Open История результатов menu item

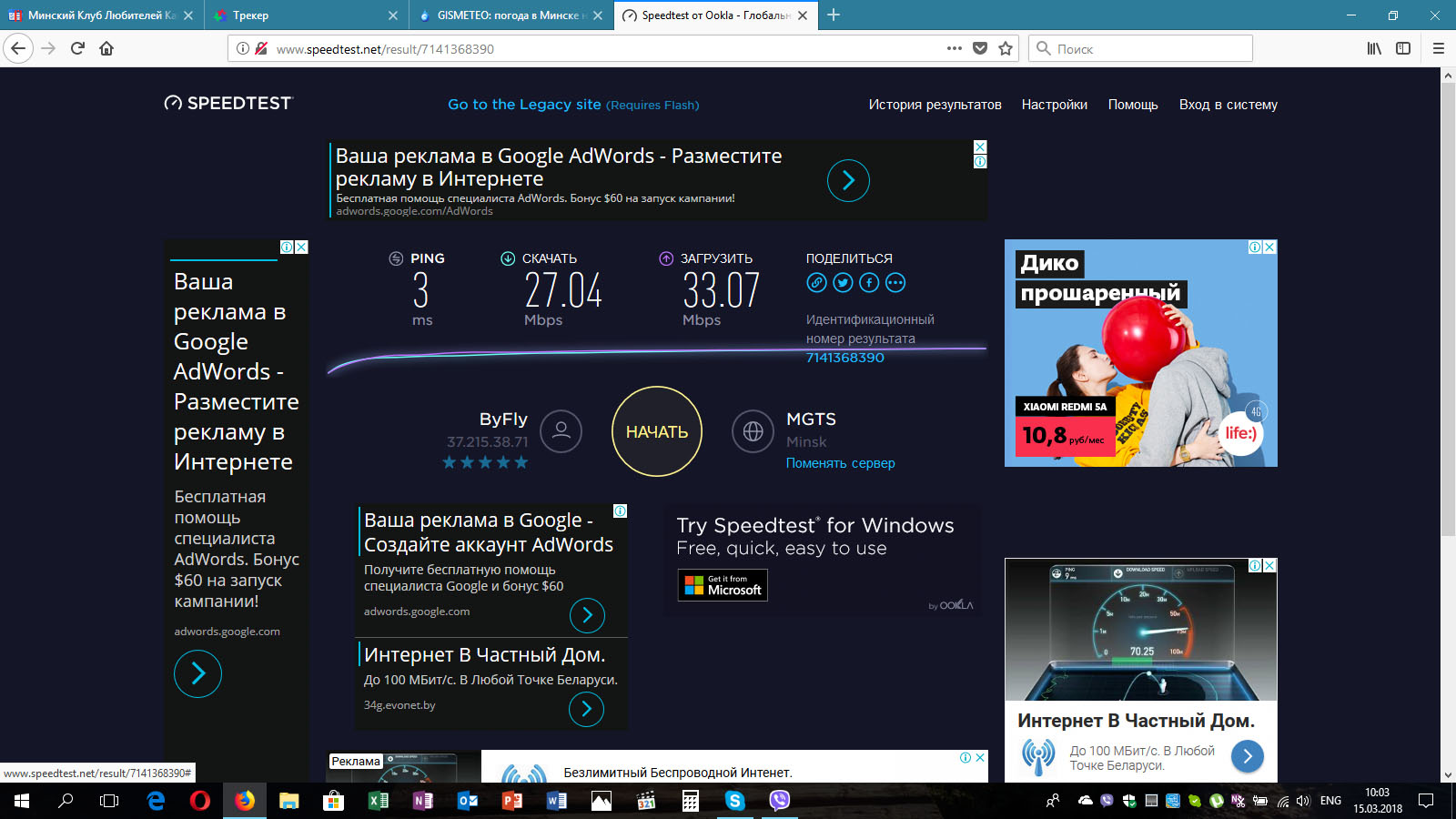pyautogui.click(x=935, y=105)
